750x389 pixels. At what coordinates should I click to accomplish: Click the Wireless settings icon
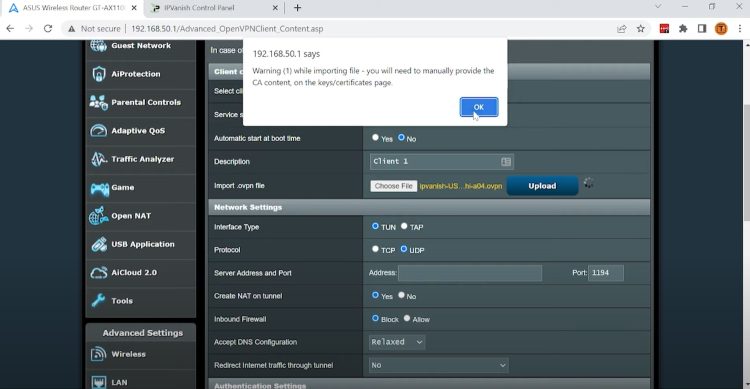tap(99, 354)
